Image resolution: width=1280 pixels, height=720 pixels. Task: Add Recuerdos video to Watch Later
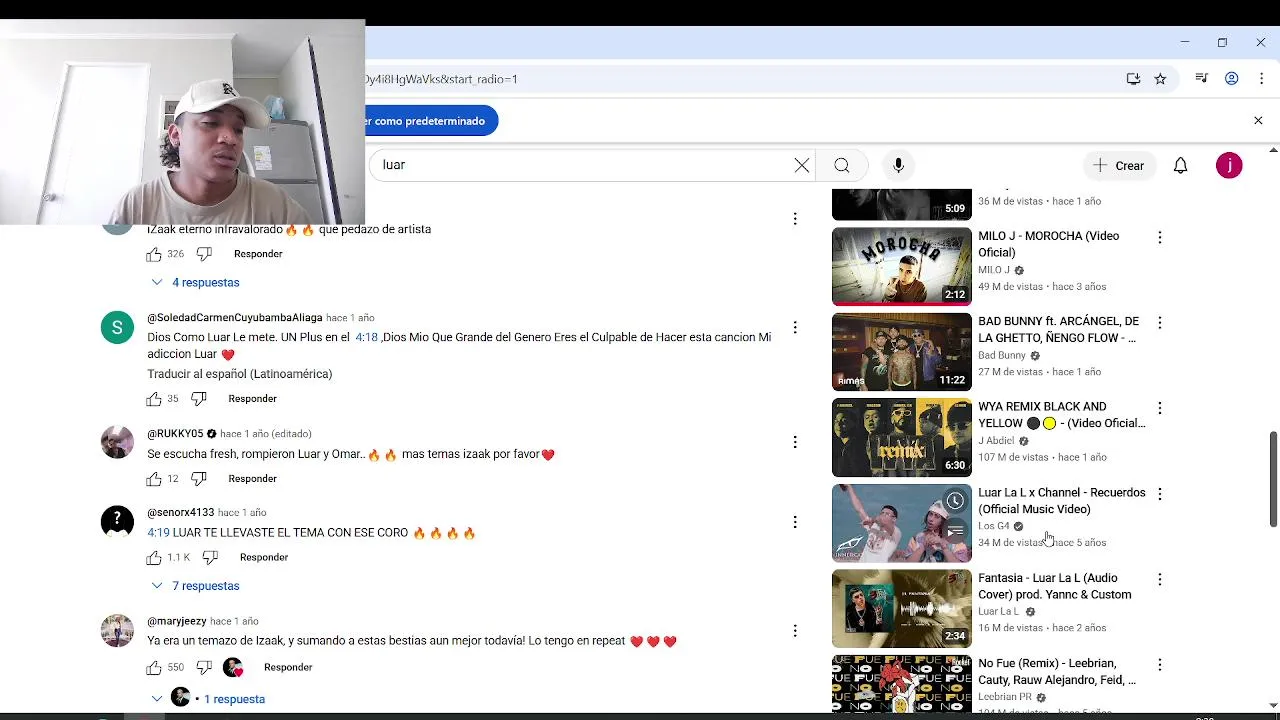click(955, 502)
